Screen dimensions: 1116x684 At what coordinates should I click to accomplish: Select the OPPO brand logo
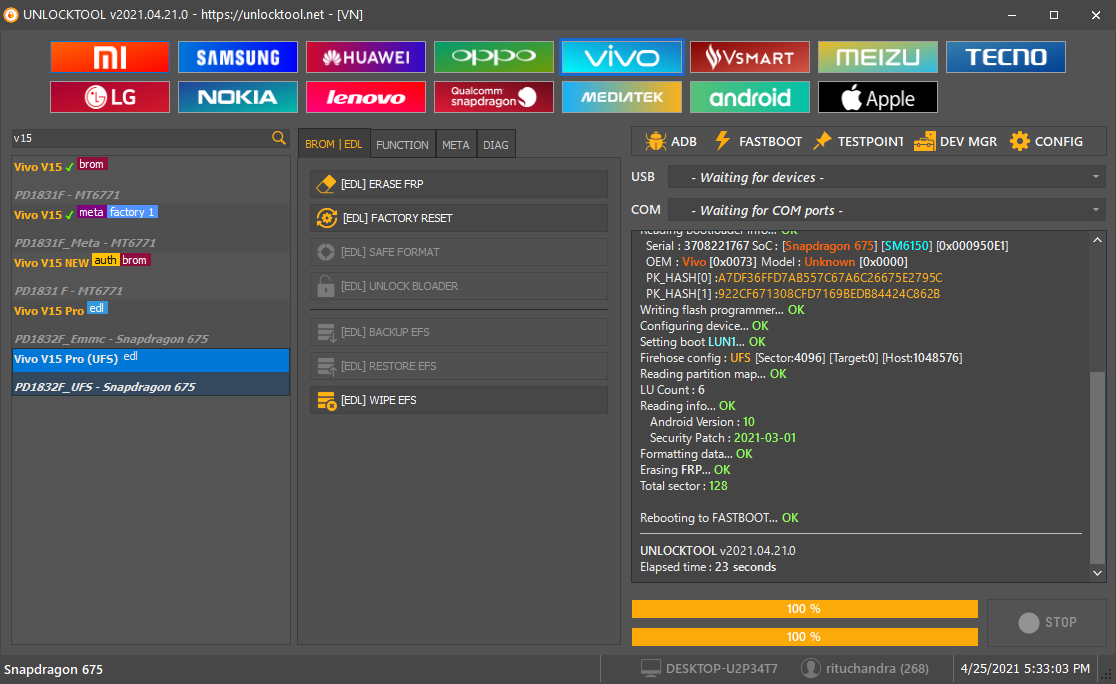pos(494,57)
